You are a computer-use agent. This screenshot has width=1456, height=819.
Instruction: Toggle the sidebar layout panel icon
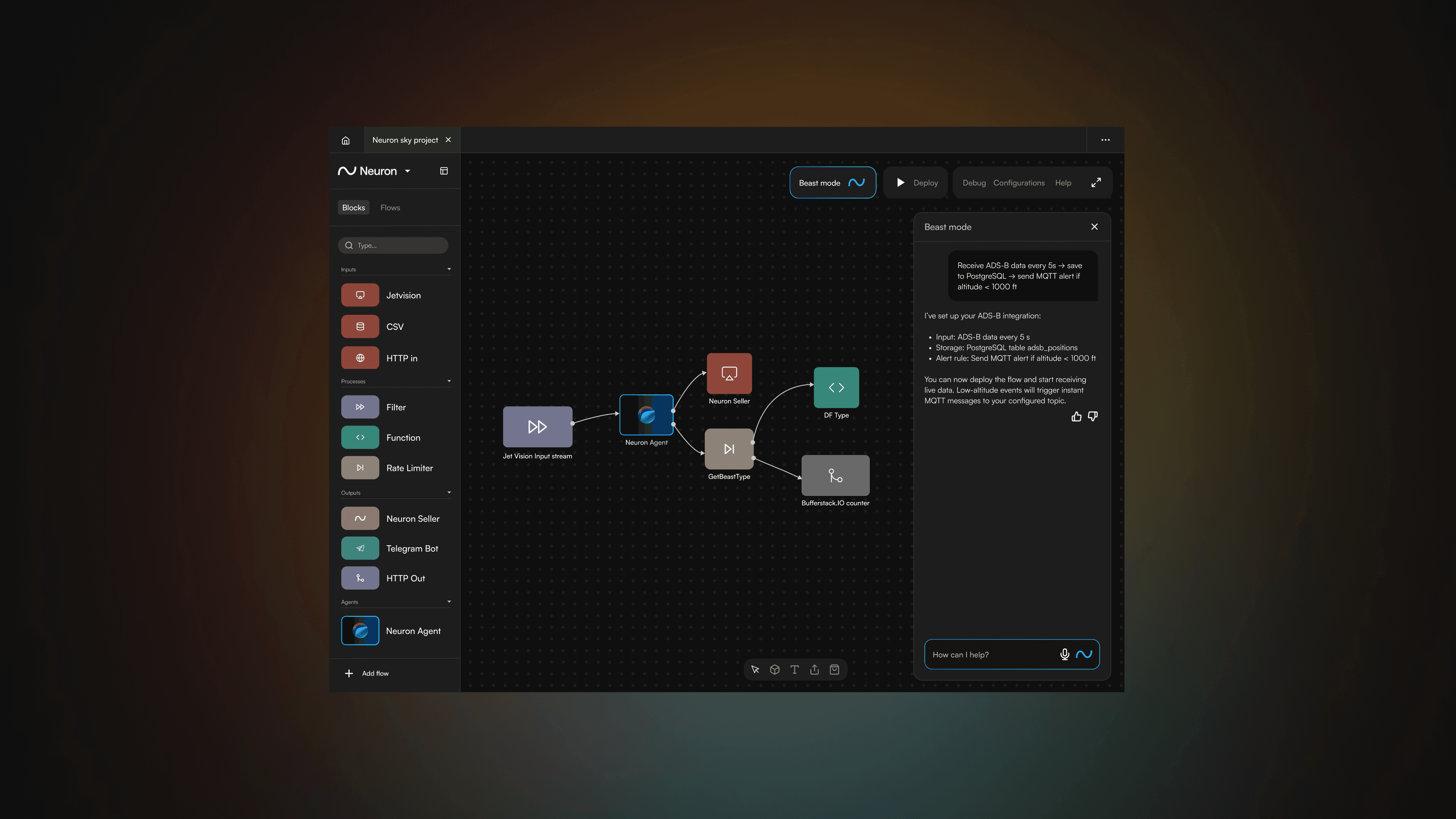444,171
